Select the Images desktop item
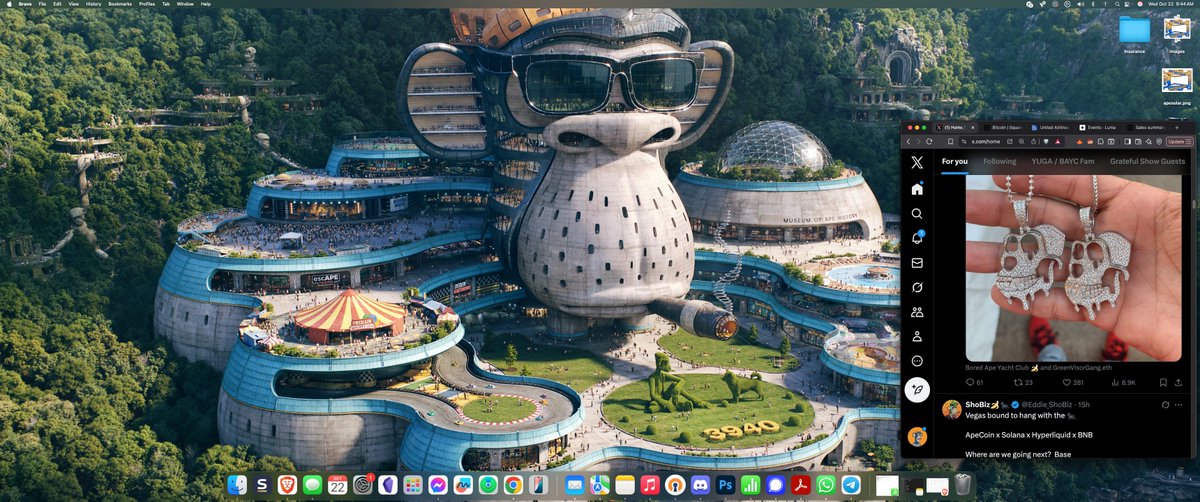Viewport: 1200px width, 502px height. 1176,29
